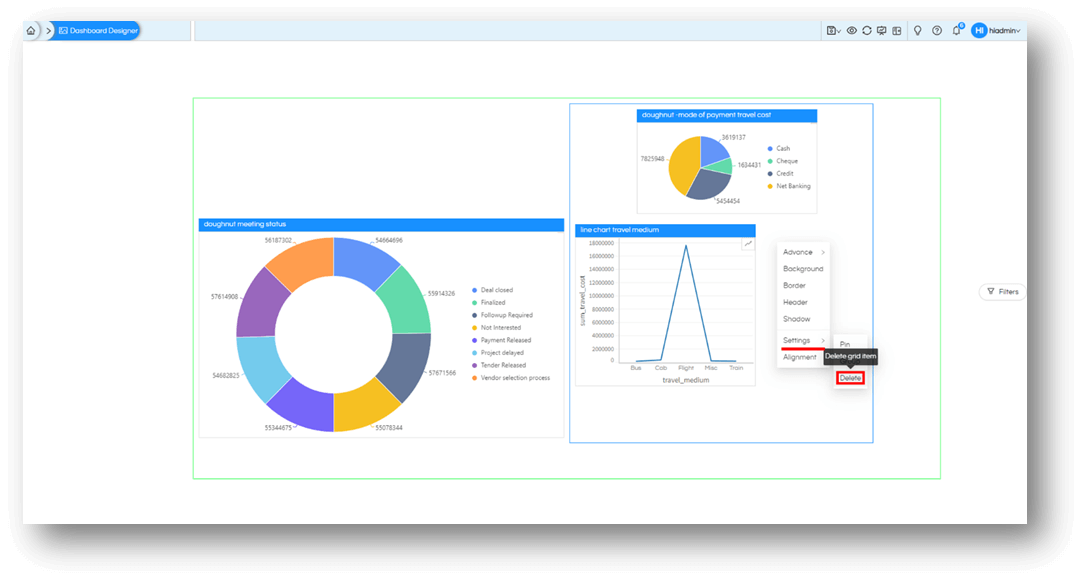
Task: Toggle Credit legend entry
Action: click(x=780, y=174)
